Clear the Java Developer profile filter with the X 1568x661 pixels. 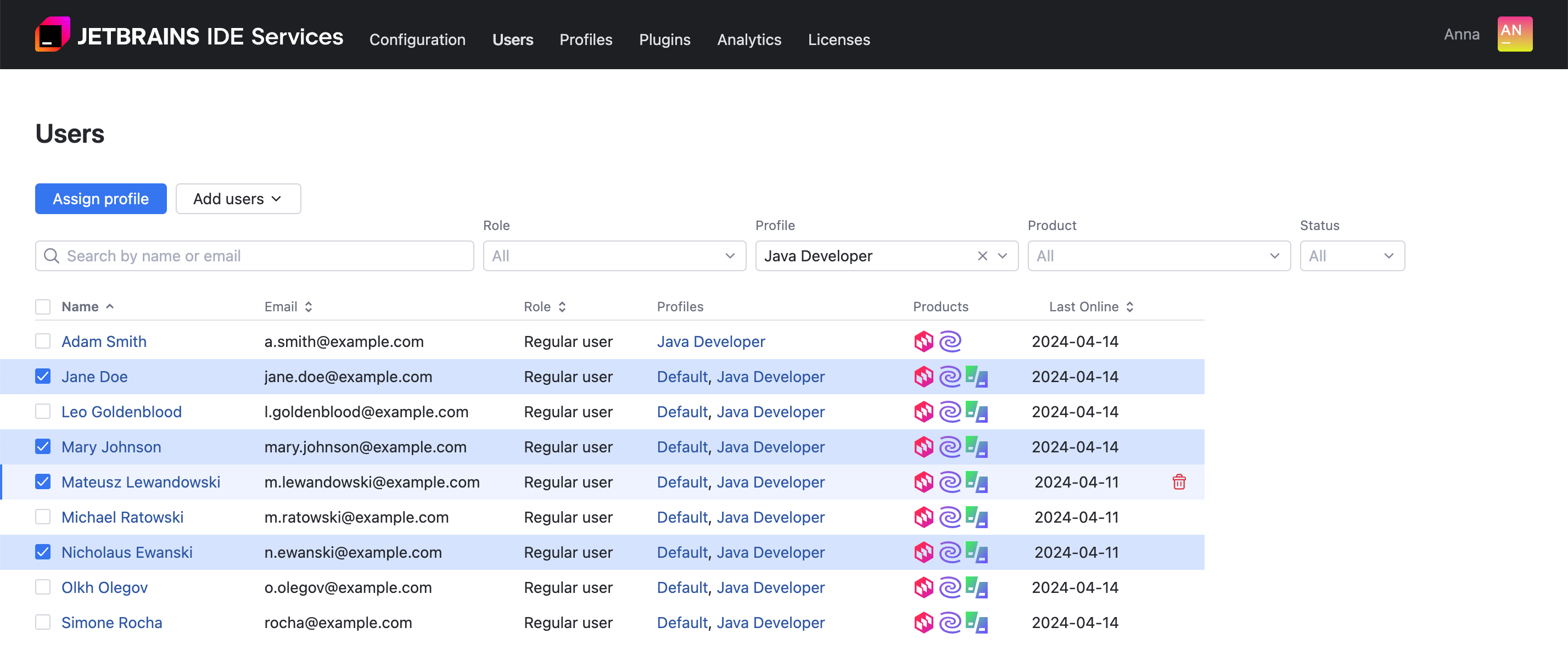point(982,256)
